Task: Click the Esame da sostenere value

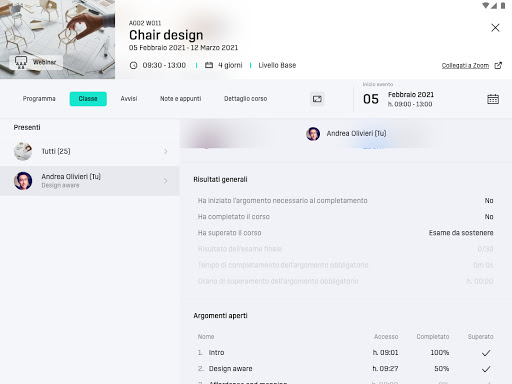Action: pos(461,233)
